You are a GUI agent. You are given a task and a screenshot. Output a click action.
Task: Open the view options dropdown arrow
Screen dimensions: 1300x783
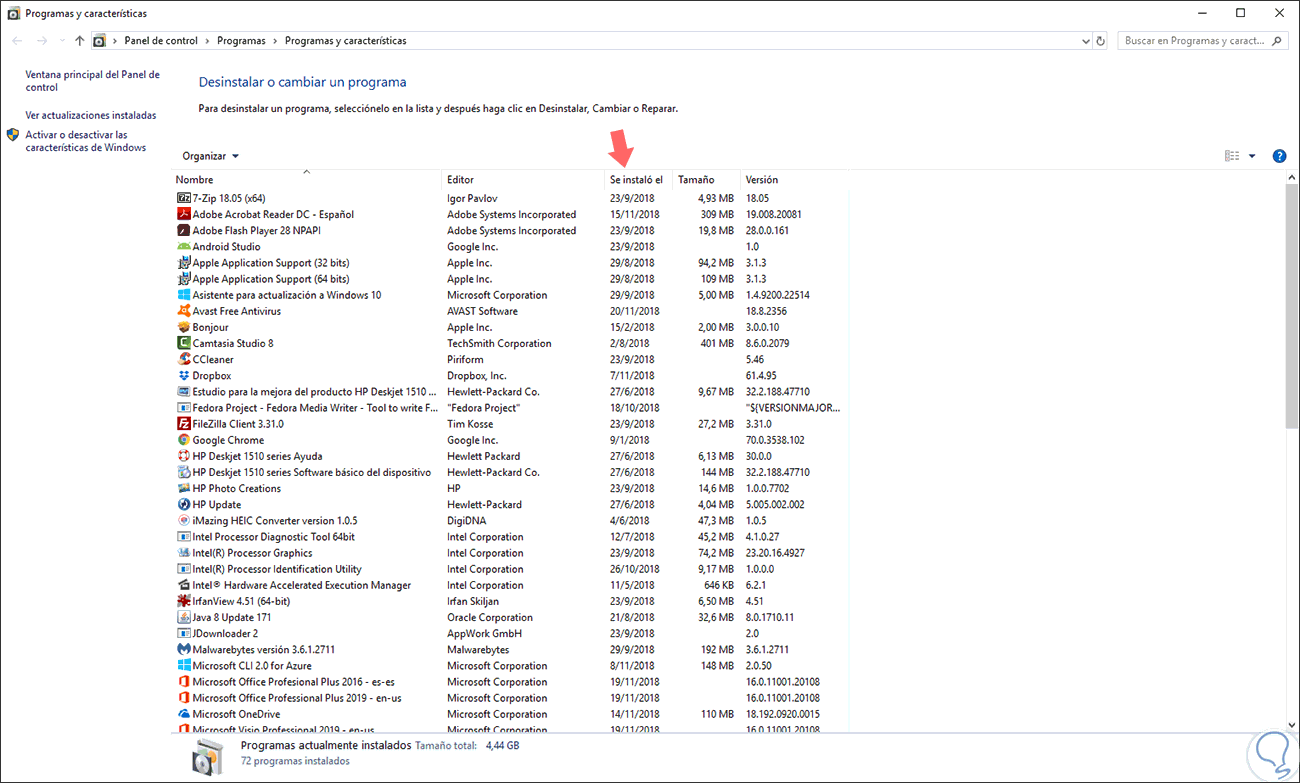(x=1252, y=156)
